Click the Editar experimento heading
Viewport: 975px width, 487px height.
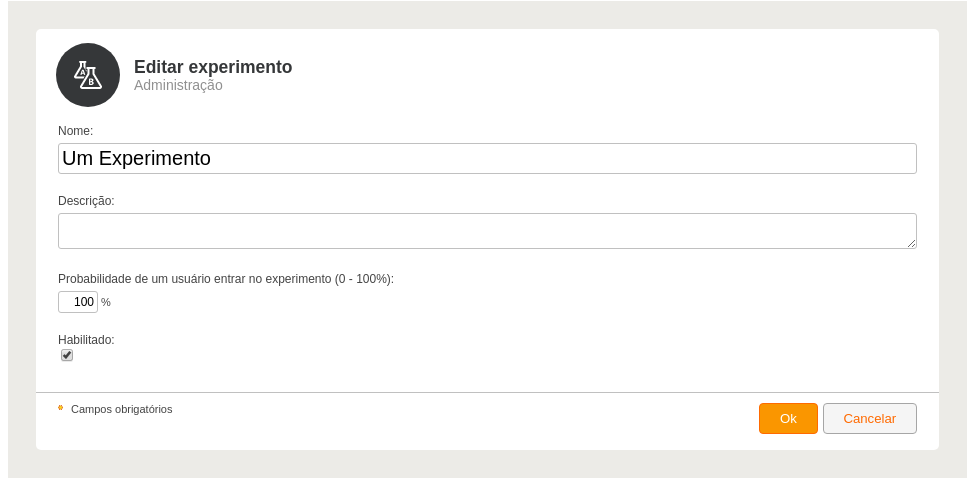click(x=213, y=67)
